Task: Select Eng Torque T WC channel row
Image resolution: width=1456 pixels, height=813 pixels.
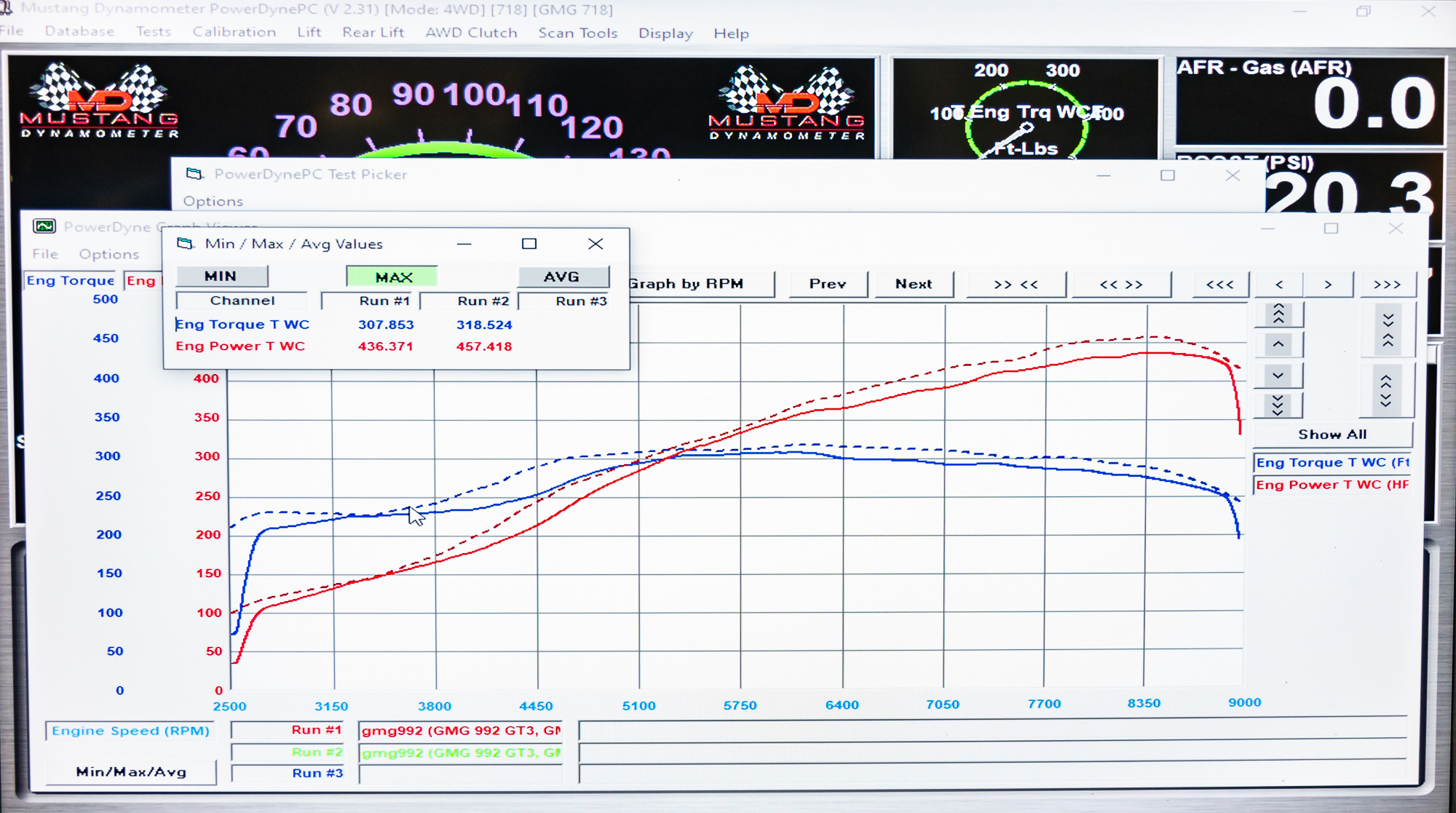Action: coord(242,325)
